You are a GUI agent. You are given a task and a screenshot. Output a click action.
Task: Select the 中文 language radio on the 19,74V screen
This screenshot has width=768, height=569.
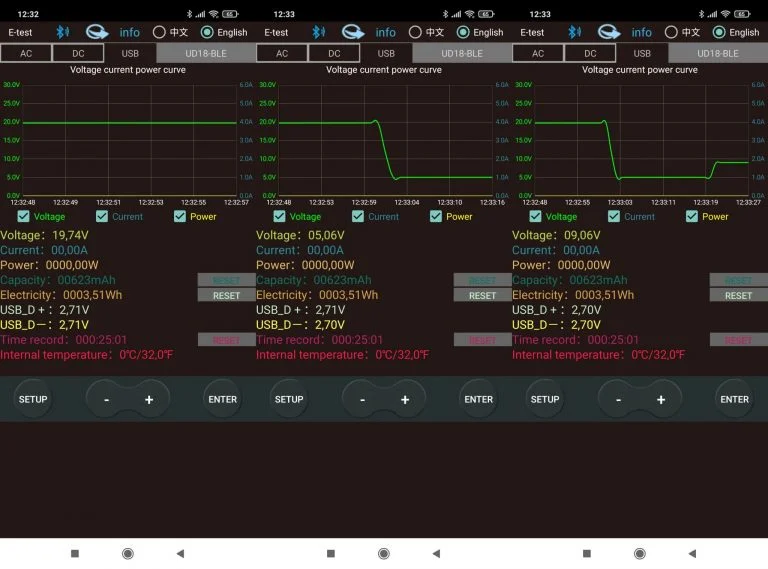pos(159,32)
